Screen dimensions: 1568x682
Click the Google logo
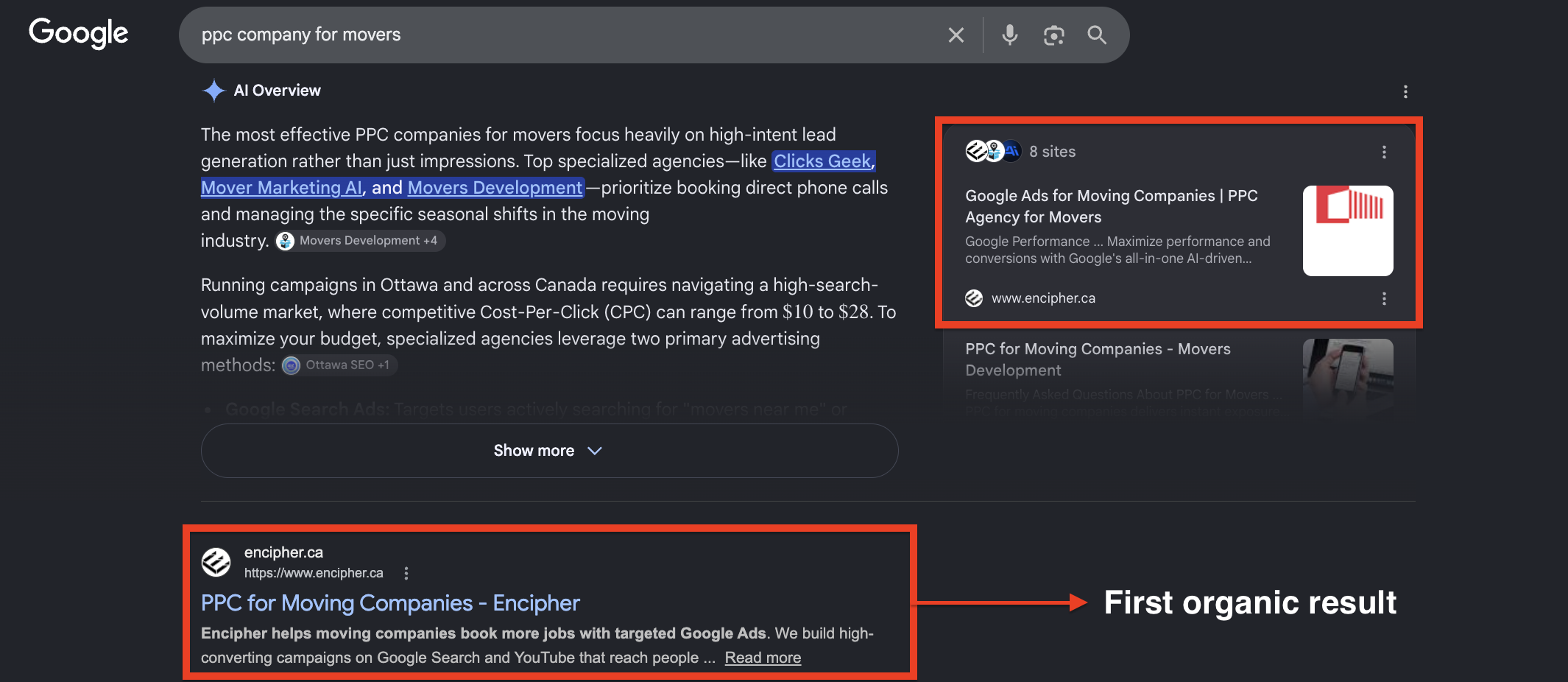click(79, 34)
